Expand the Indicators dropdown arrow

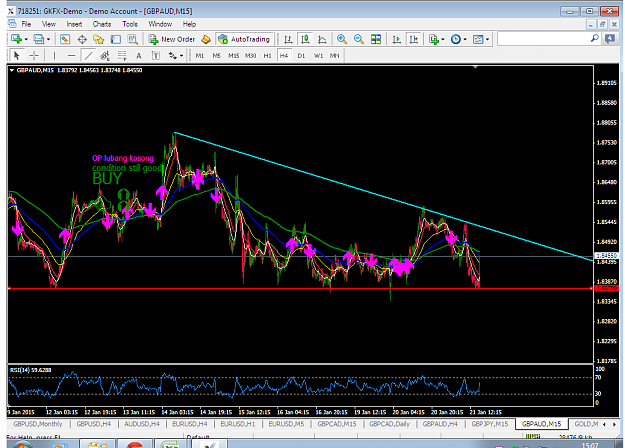click(x=442, y=39)
